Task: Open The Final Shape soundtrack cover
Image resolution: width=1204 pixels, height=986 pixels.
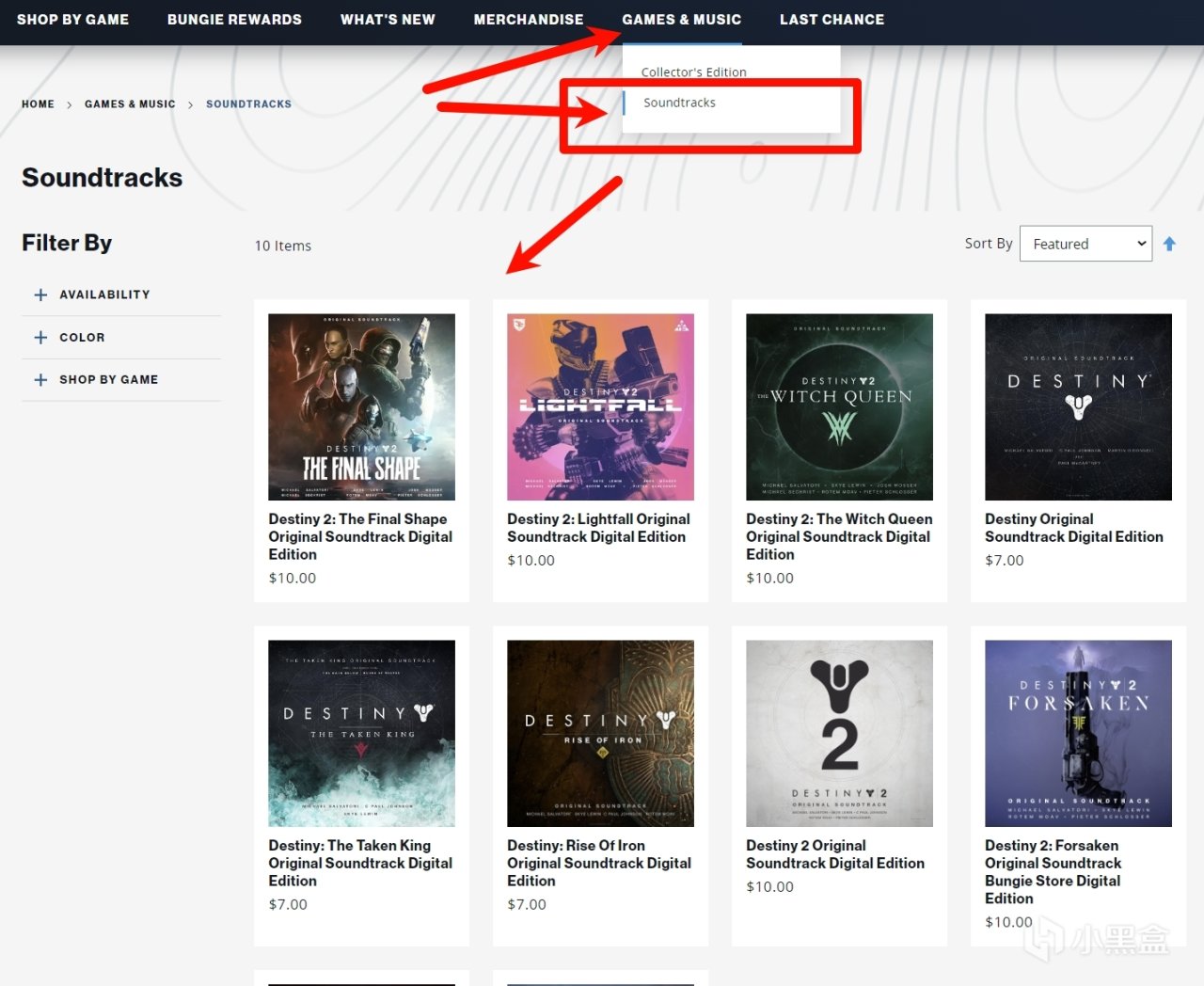Action: click(x=362, y=406)
